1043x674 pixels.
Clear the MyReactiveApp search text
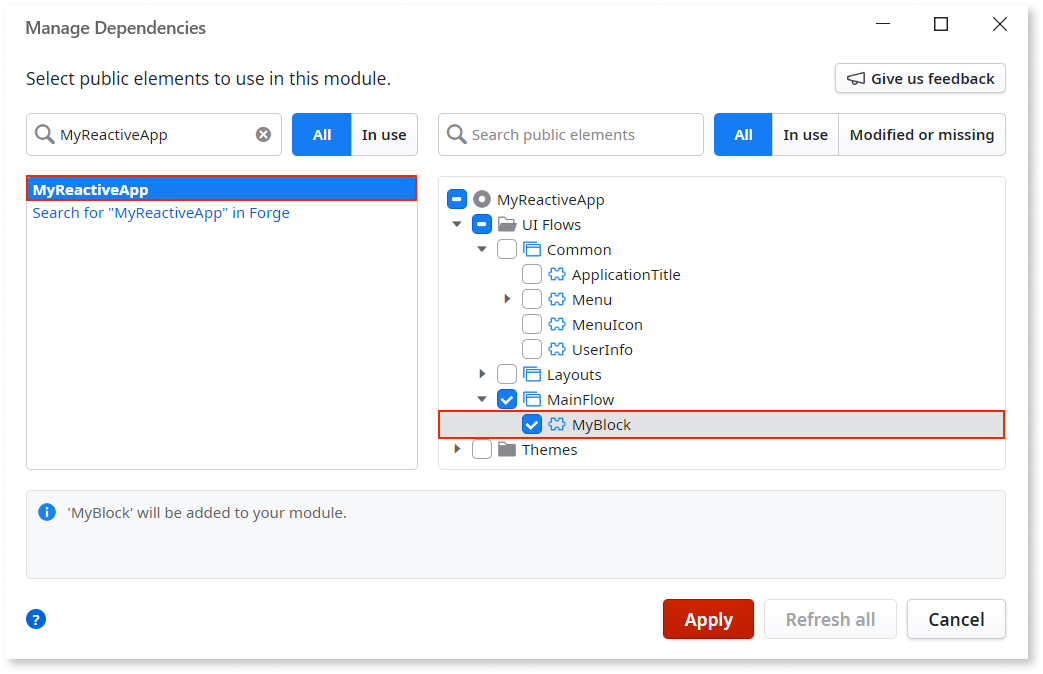click(263, 135)
